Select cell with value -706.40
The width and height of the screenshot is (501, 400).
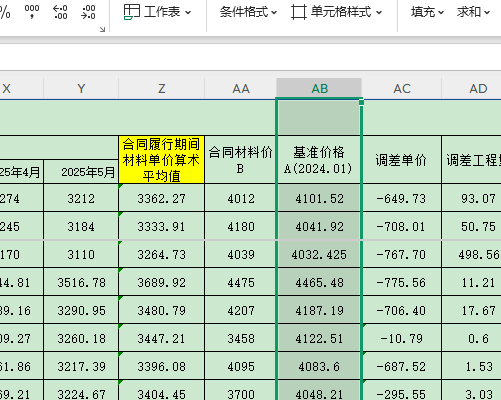pyautogui.click(x=402, y=310)
